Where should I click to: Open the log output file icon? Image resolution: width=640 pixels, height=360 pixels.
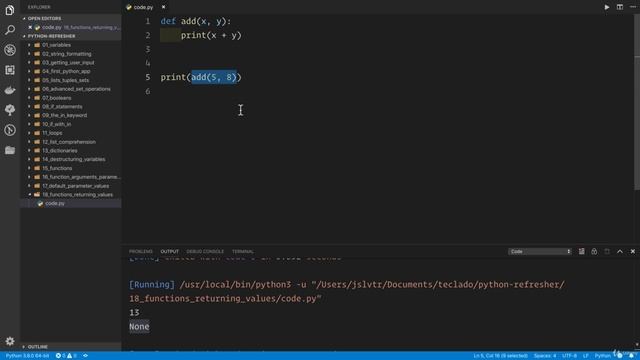(607, 251)
